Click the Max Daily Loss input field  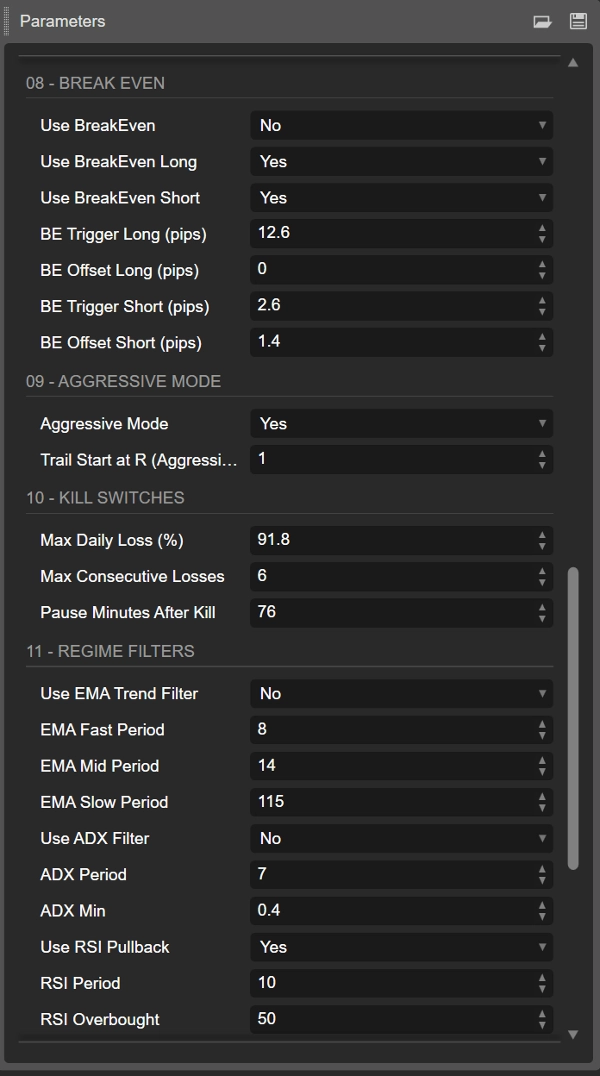click(x=390, y=540)
